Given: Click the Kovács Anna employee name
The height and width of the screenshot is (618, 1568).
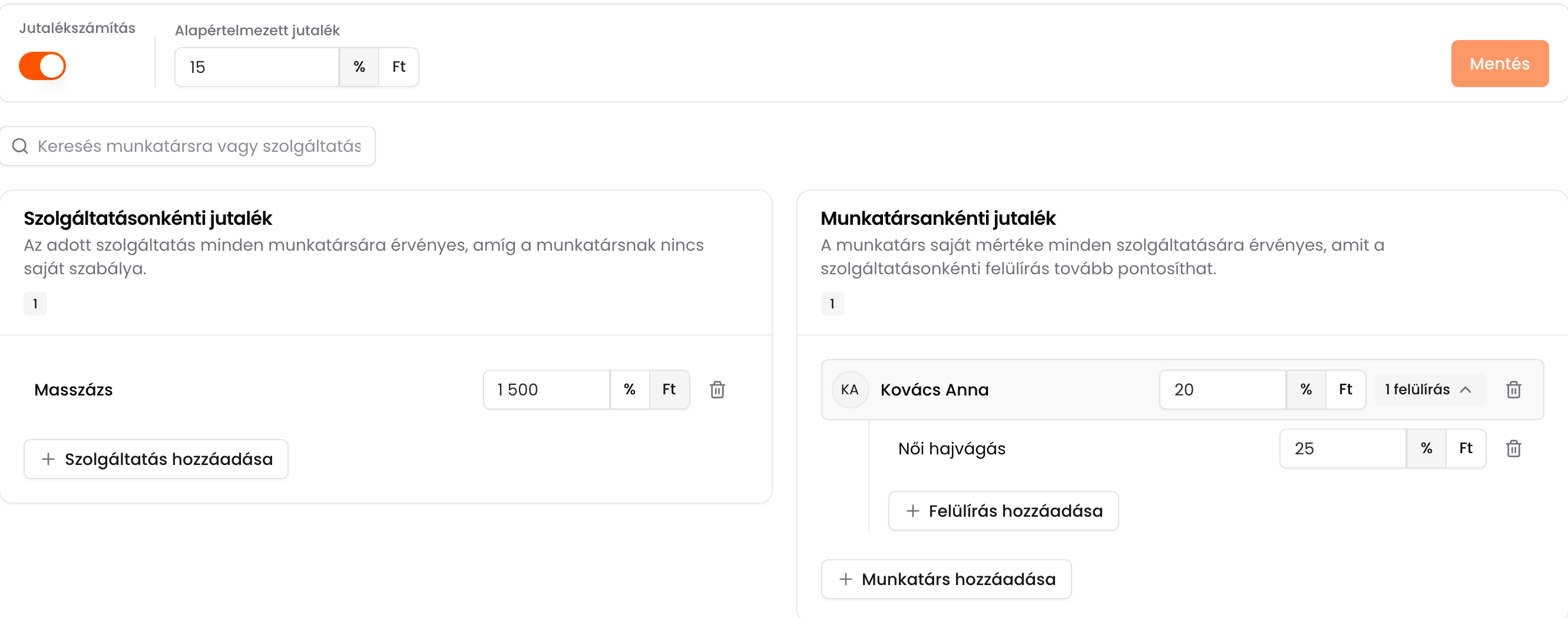Looking at the screenshot, I should [934, 390].
